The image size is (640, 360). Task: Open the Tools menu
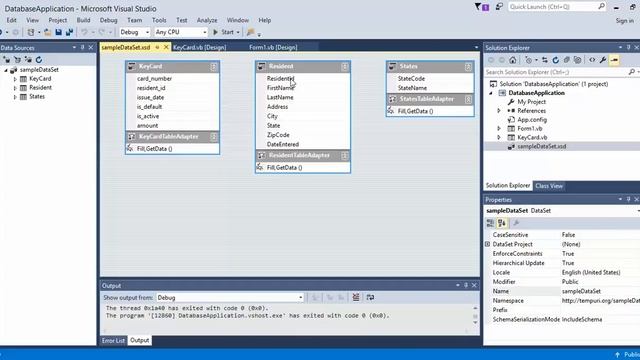[159, 20]
